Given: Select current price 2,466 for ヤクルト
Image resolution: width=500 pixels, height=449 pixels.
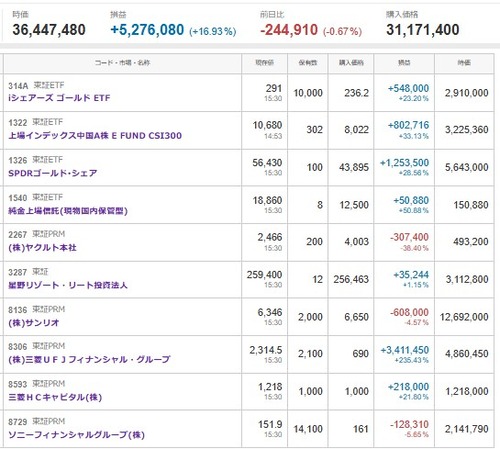Looking at the screenshot, I should (x=270, y=237).
